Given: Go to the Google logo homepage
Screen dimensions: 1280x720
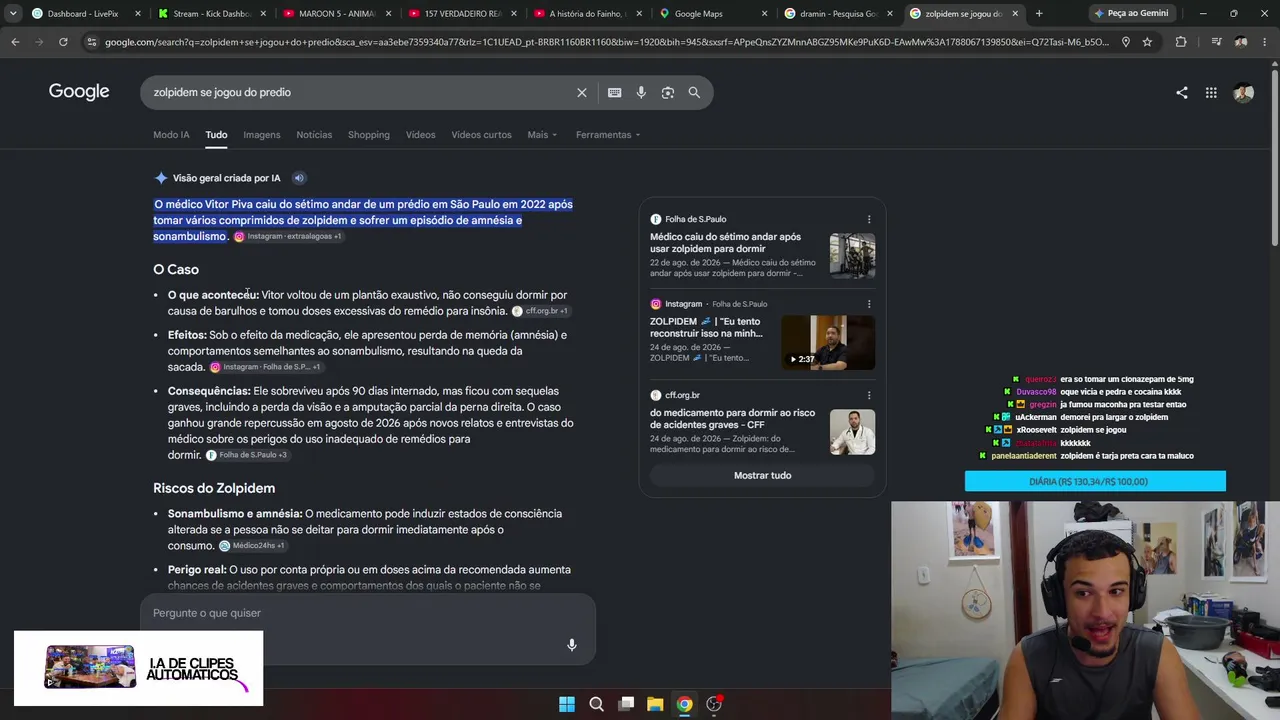Looking at the screenshot, I should 79,92.
